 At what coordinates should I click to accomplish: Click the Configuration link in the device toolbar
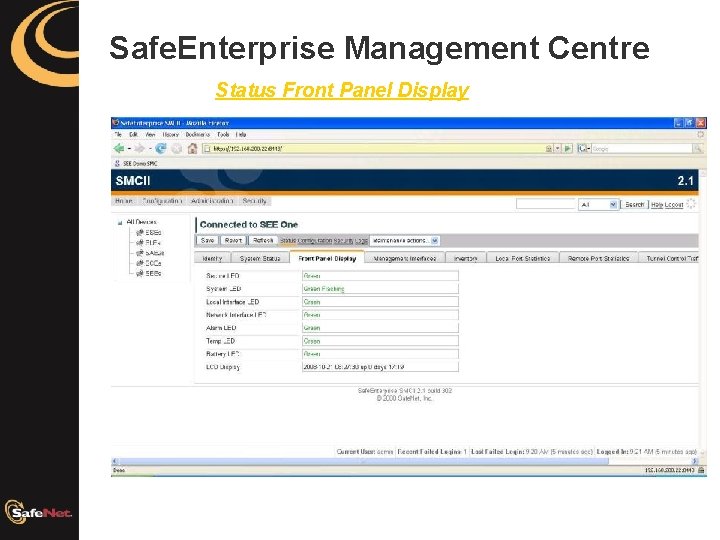315,241
